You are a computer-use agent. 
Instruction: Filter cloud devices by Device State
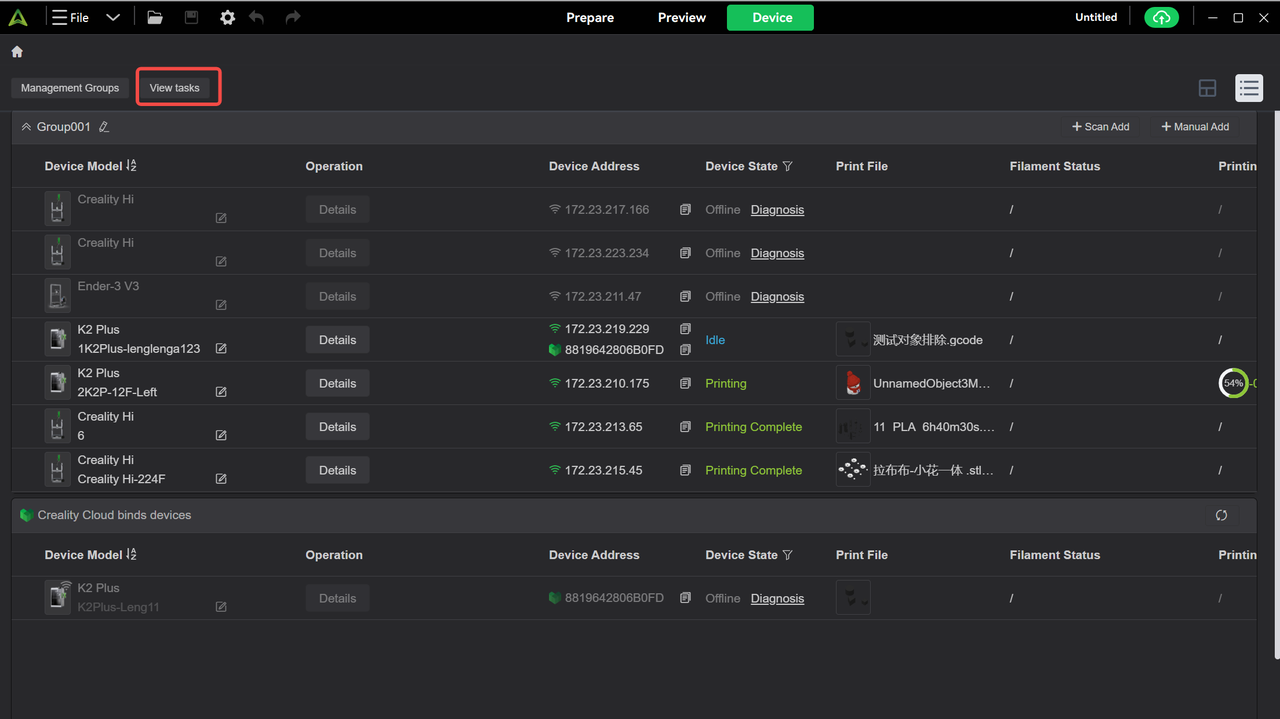787,555
